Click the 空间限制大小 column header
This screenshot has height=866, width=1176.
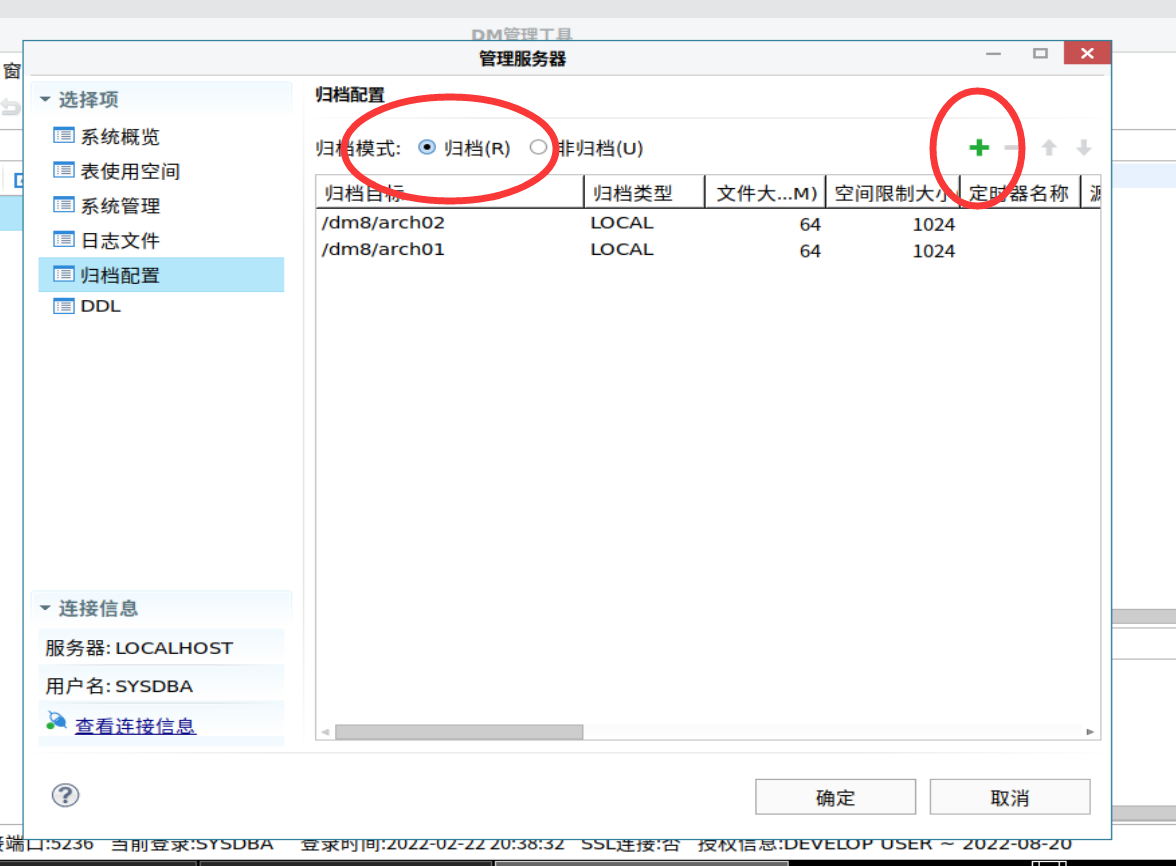892,193
